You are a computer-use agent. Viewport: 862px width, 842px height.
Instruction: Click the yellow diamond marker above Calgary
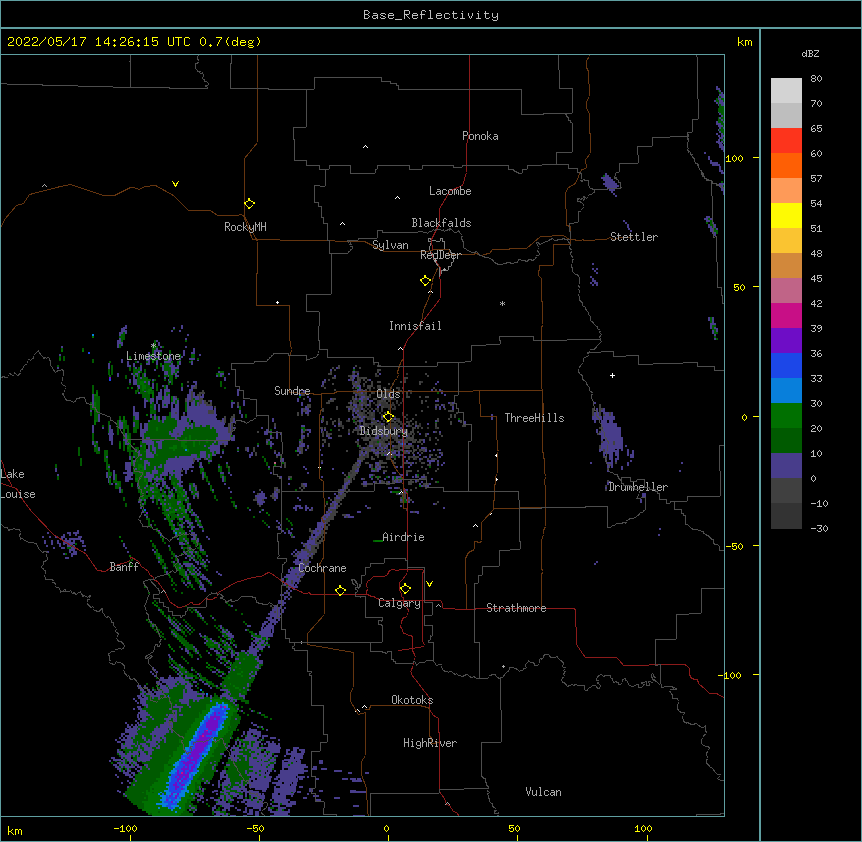[405, 589]
